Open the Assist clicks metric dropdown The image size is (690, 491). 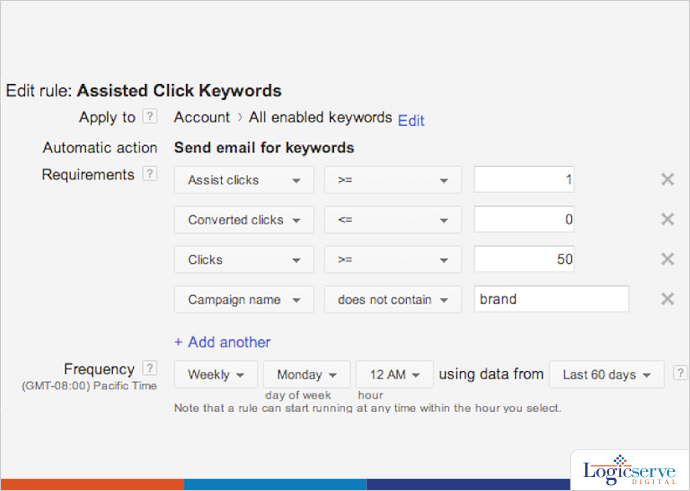pyautogui.click(x=244, y=180)
